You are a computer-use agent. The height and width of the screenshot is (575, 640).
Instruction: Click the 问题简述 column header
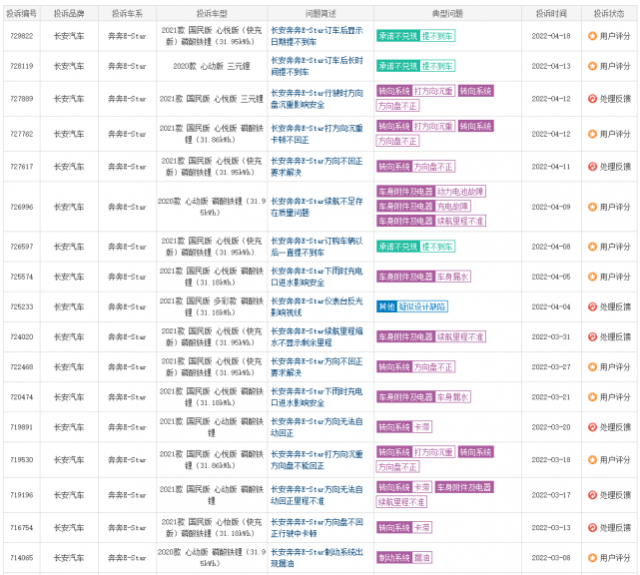[x=320, y=13]
